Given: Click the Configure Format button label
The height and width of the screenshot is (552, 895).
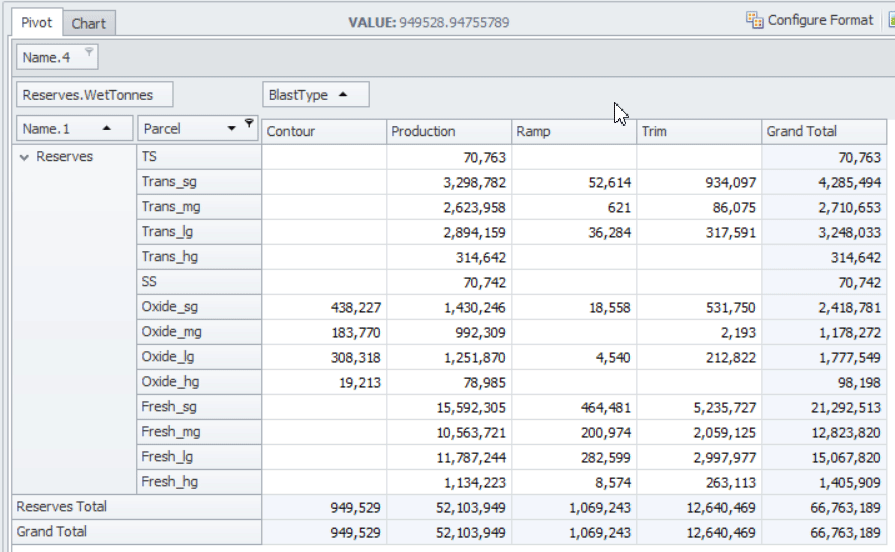Looking at the screenshot, I should 820,20.
